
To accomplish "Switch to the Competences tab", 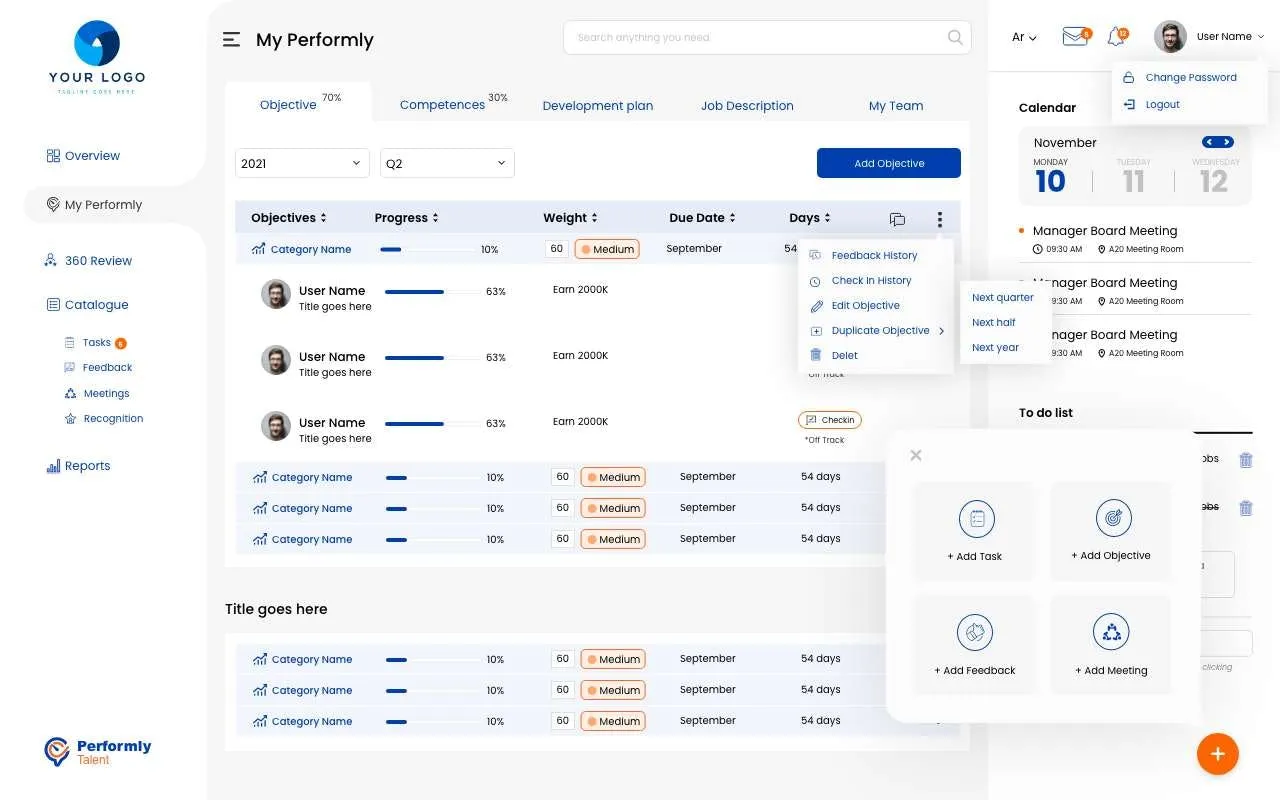I will (x=442, y=104).
